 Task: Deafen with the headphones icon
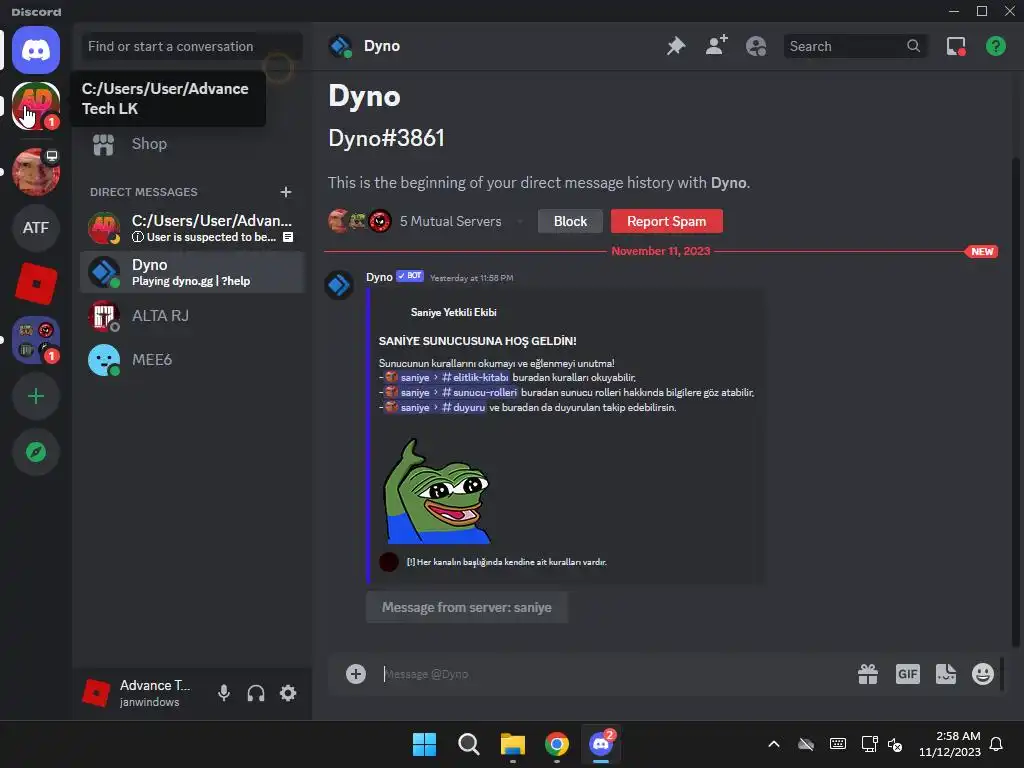(x=256, y=693)
